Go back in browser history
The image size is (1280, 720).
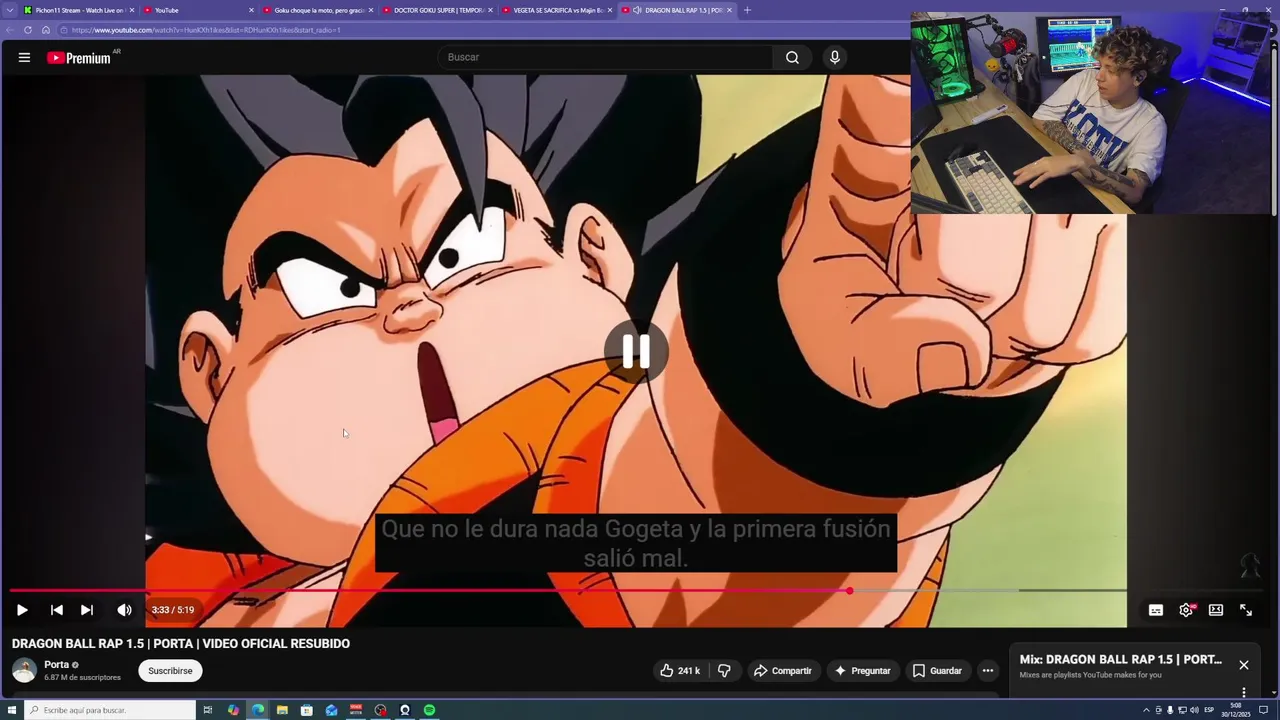(9, 30)
